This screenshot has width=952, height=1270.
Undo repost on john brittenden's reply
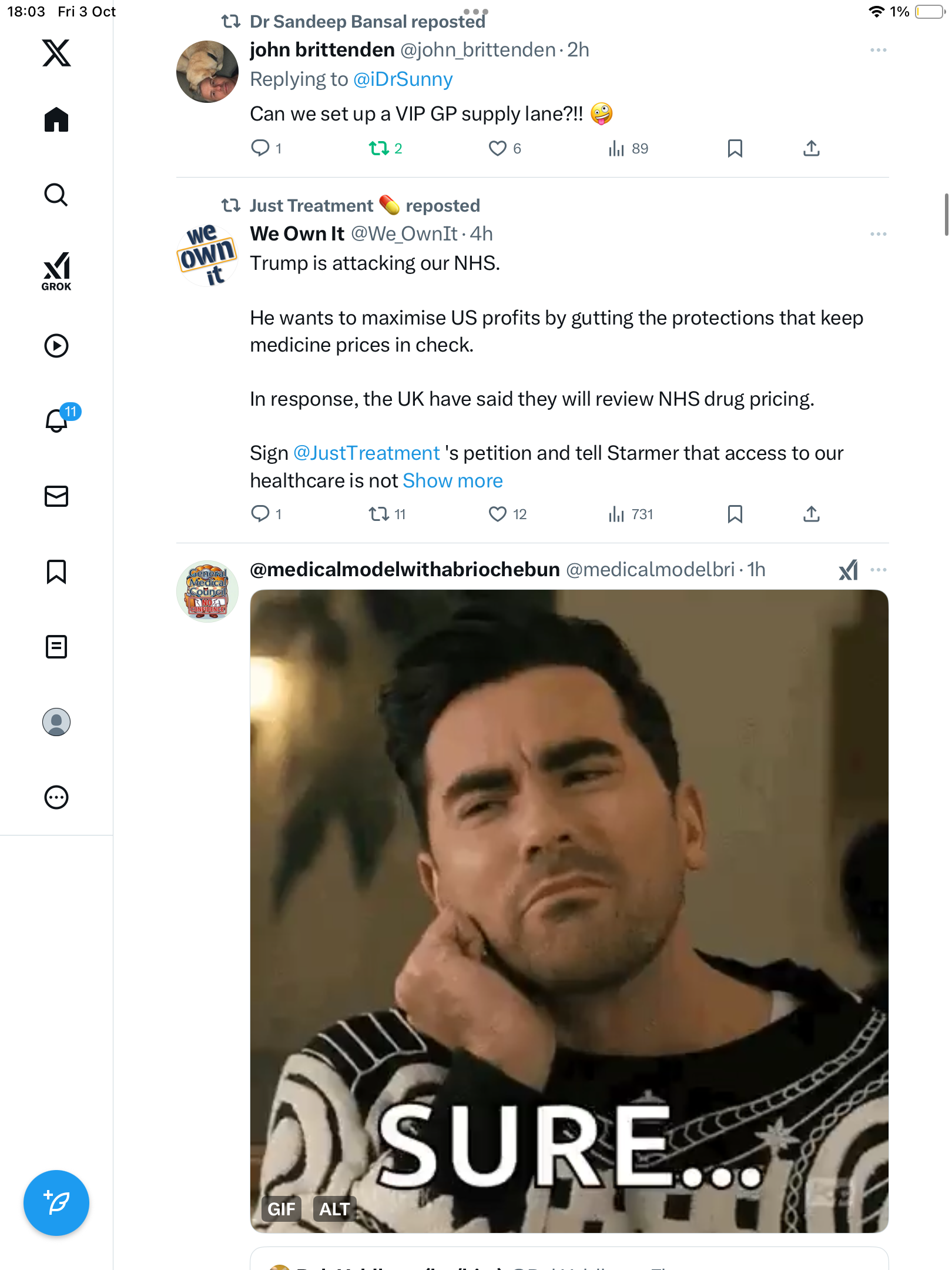[x=379, y=148]
